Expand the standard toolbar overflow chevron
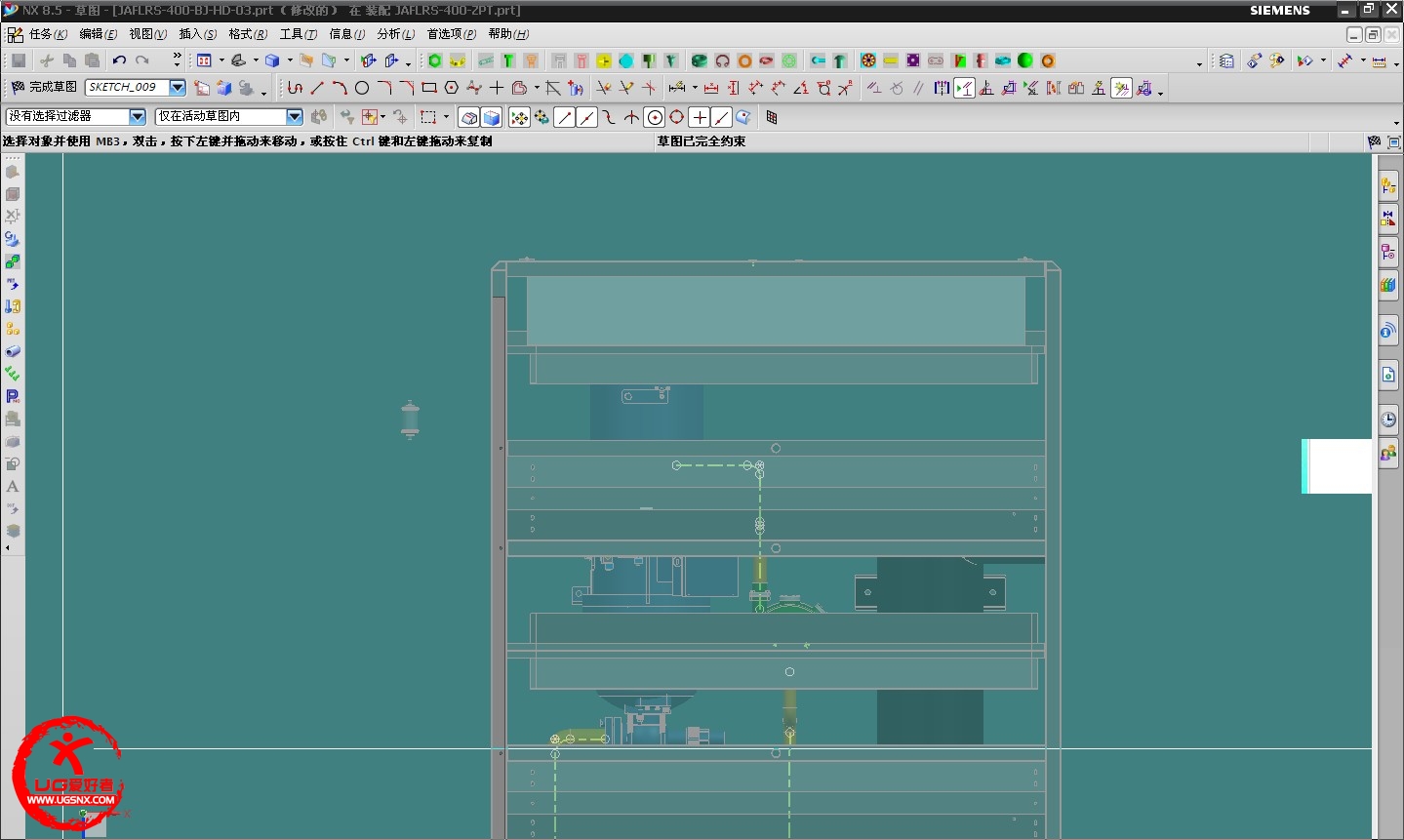This screenshot has width=1404, height=840. [x=177, y=59]
